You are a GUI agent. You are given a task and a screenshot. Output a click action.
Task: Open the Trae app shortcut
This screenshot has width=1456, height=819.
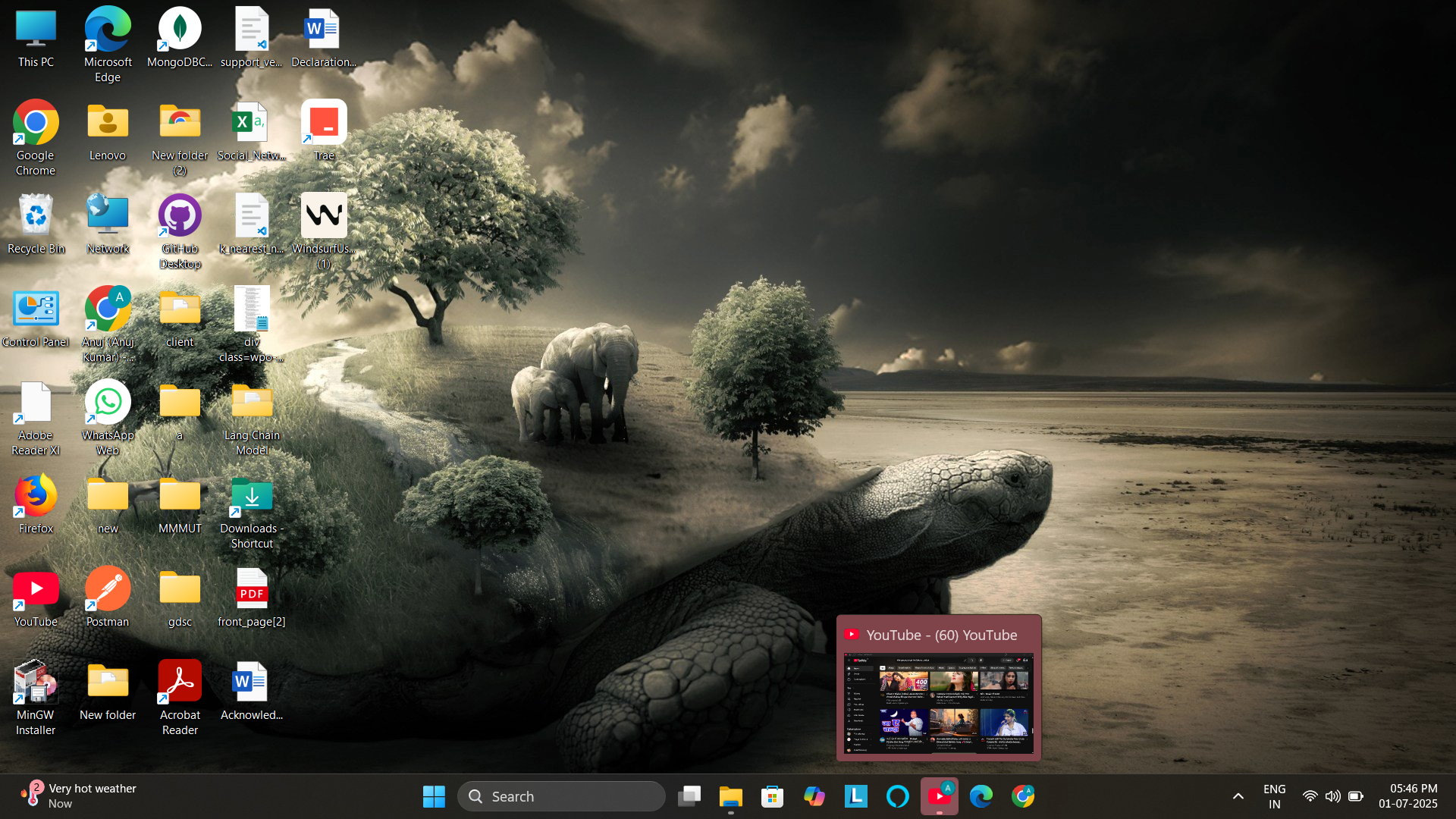click(324, 123)
